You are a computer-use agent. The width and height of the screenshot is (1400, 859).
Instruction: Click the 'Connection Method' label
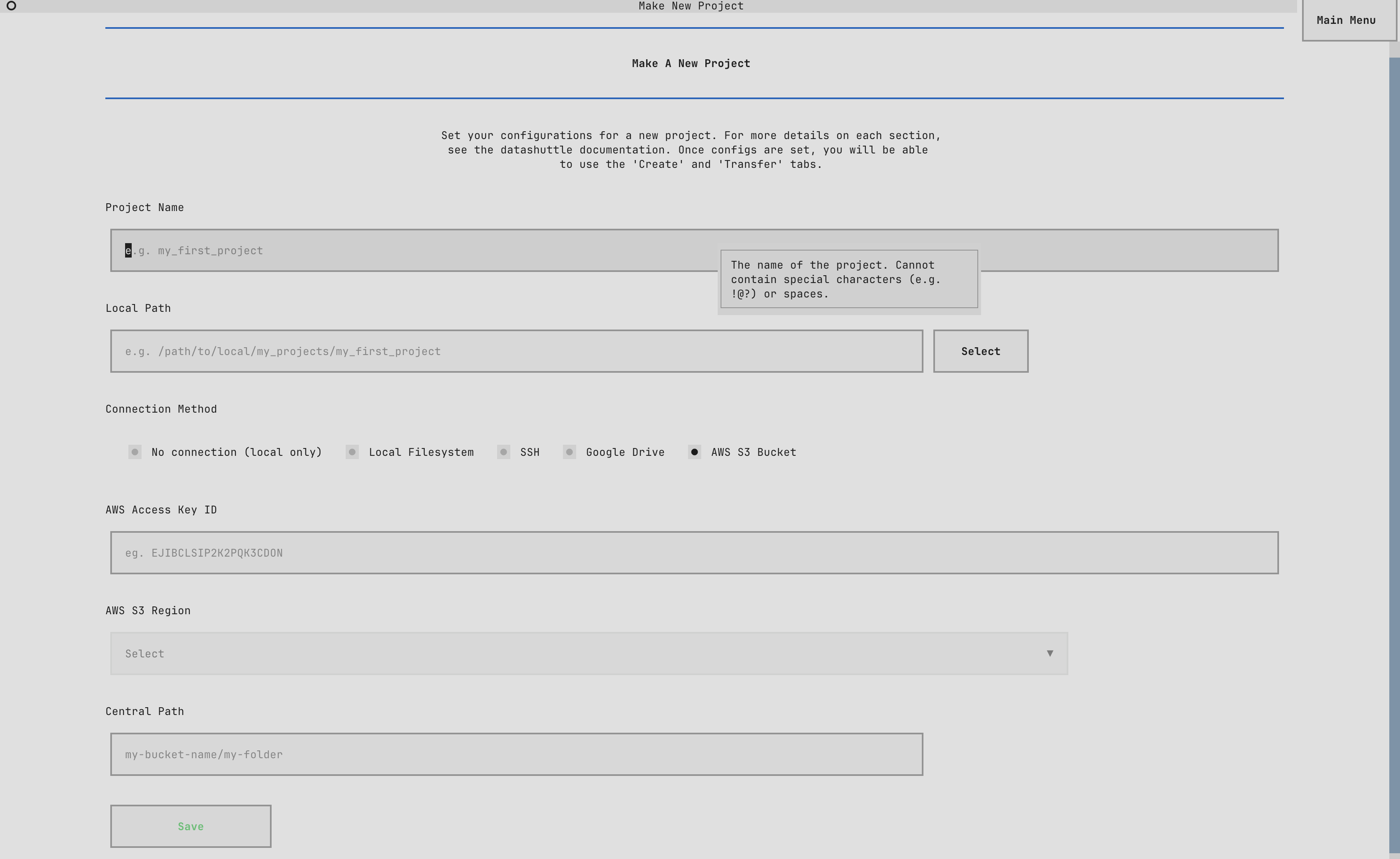pos(161,409)
